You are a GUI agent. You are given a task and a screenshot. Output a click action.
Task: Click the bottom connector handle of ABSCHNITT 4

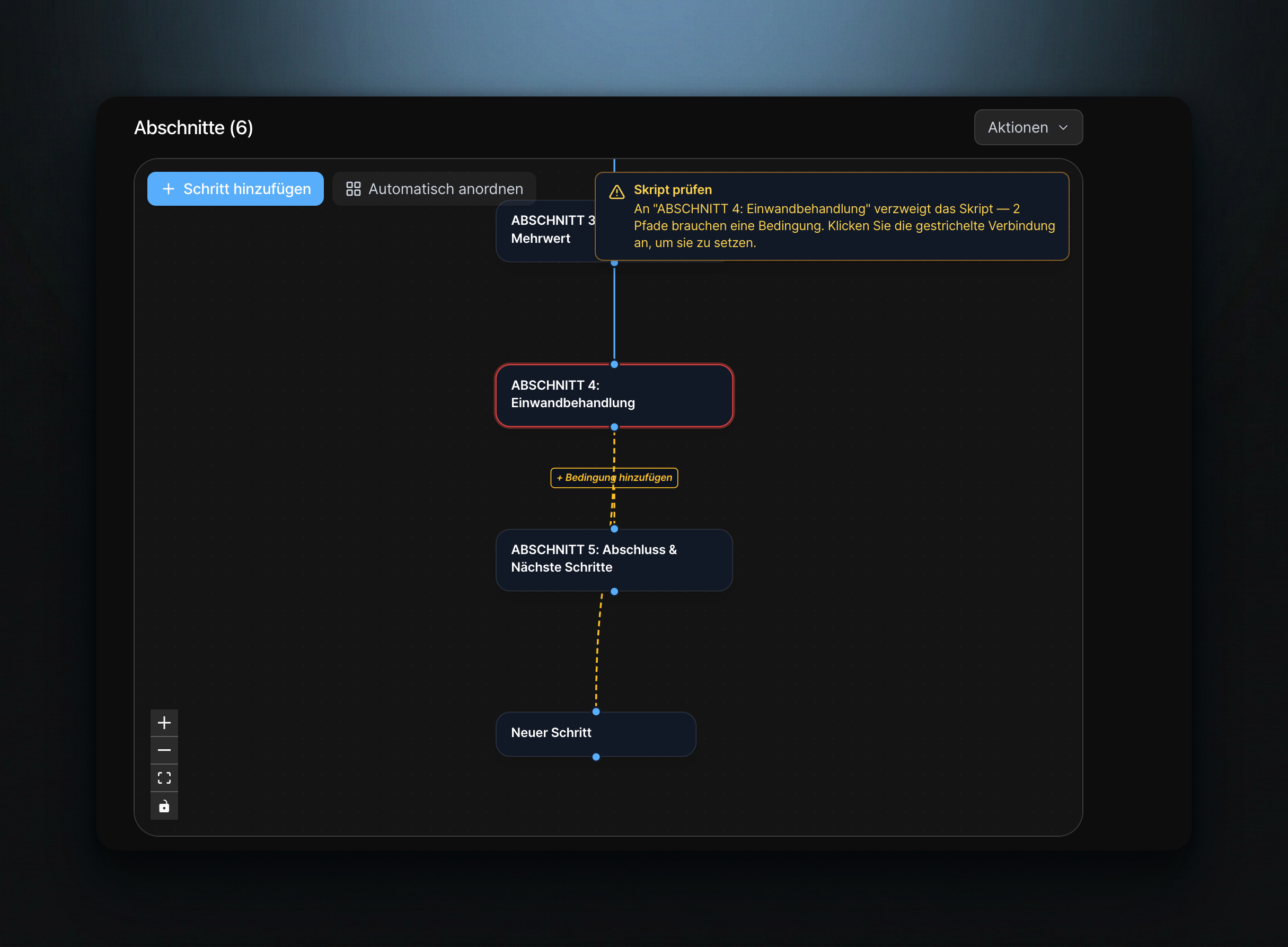(x=614, y=427)
